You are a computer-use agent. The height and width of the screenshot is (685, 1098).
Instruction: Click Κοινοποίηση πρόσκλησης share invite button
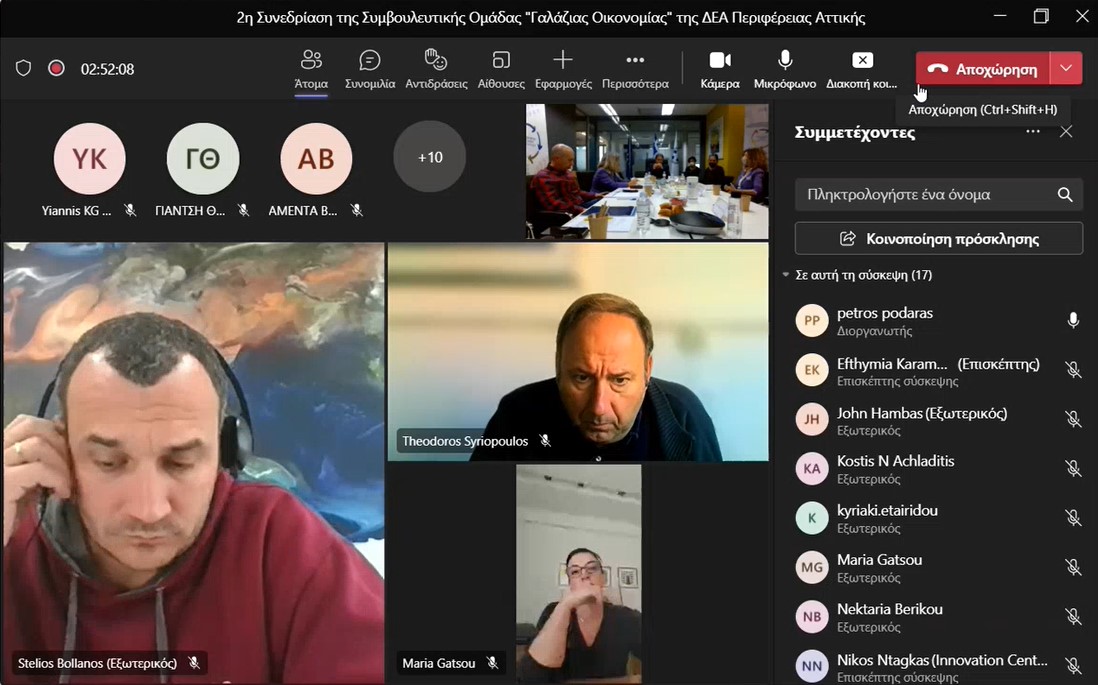[x=938, y=239]
